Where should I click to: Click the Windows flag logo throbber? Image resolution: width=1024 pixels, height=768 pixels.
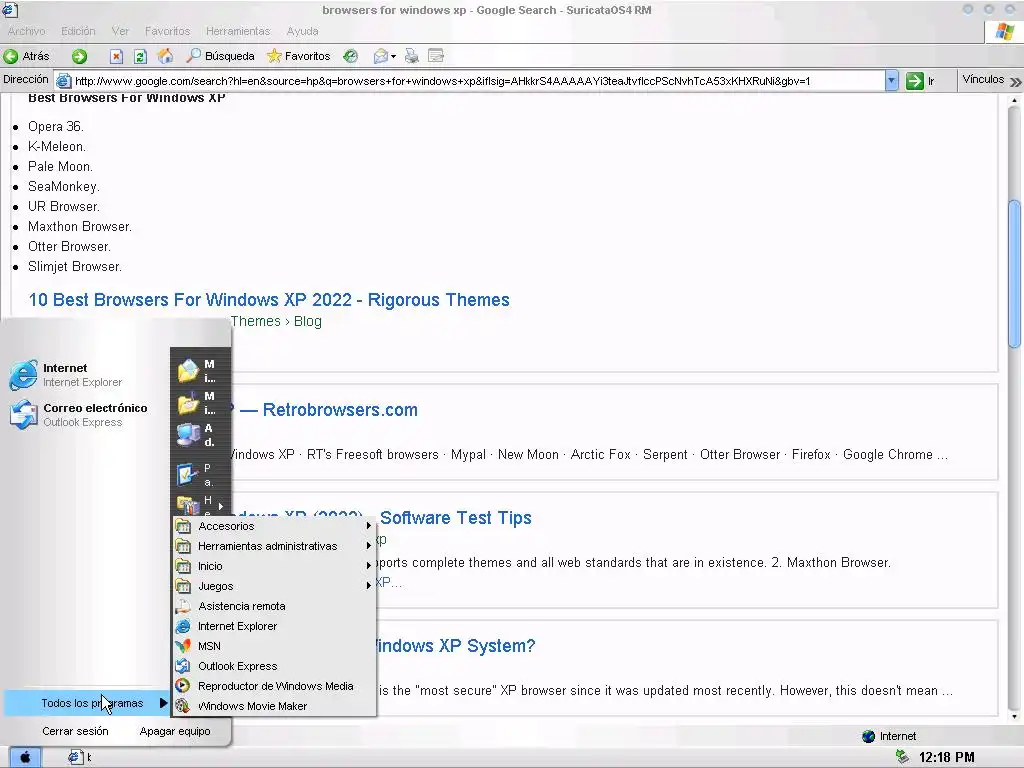tap(1004, 31)
